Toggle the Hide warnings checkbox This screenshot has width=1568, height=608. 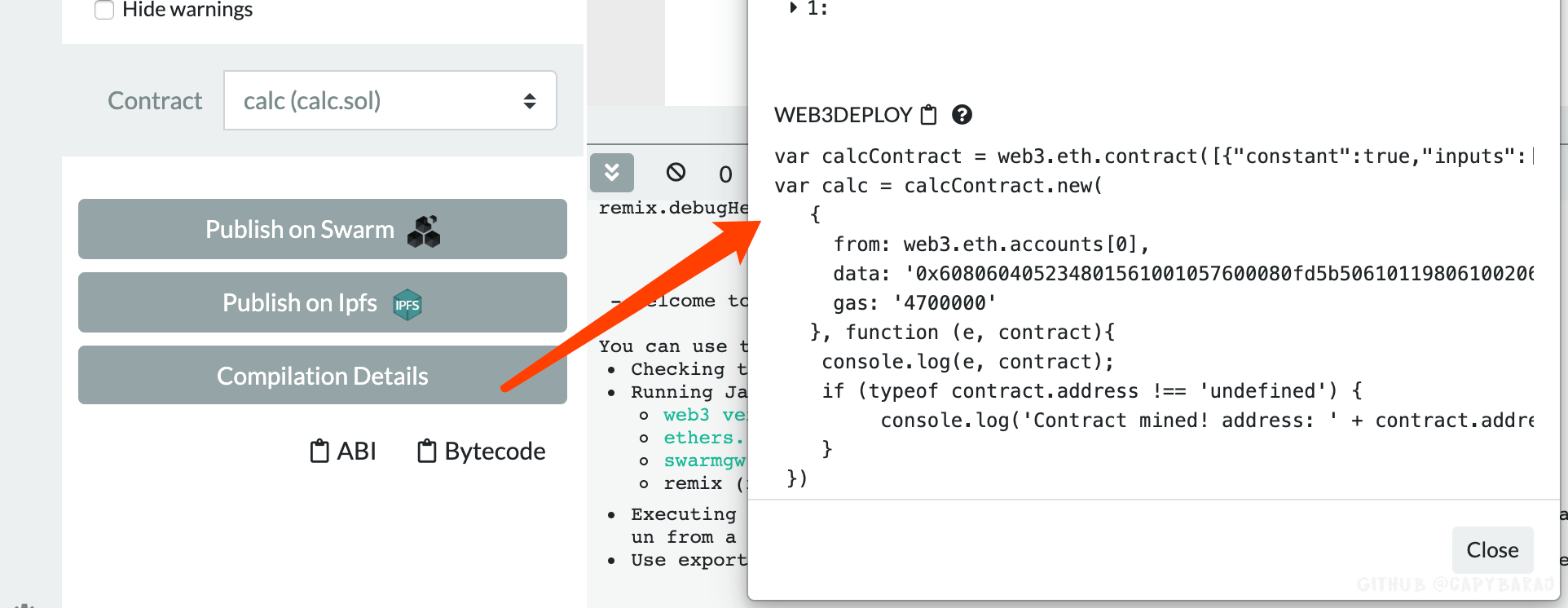pyautogui.click(x=104, y=10)
